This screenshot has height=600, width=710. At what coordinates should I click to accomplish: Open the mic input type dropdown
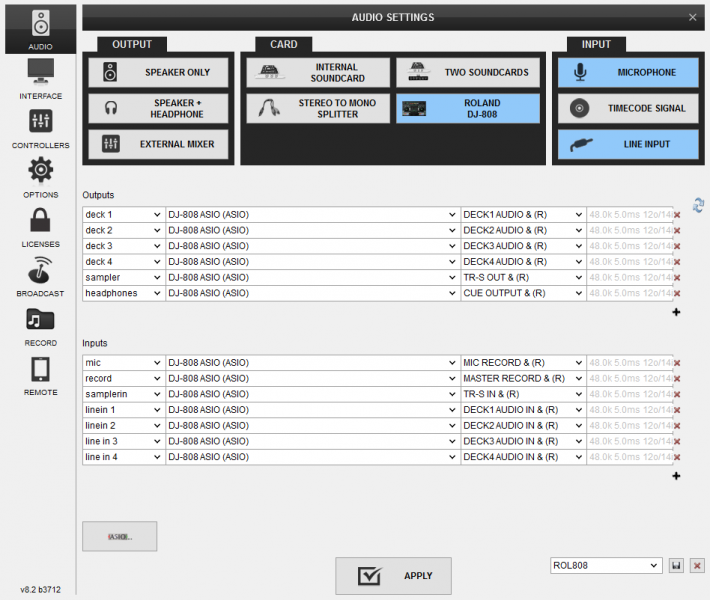point(124,363)
